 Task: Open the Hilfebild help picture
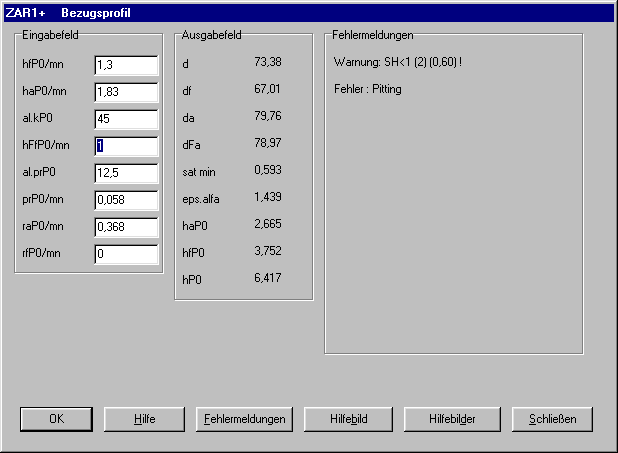pos(347,418)
